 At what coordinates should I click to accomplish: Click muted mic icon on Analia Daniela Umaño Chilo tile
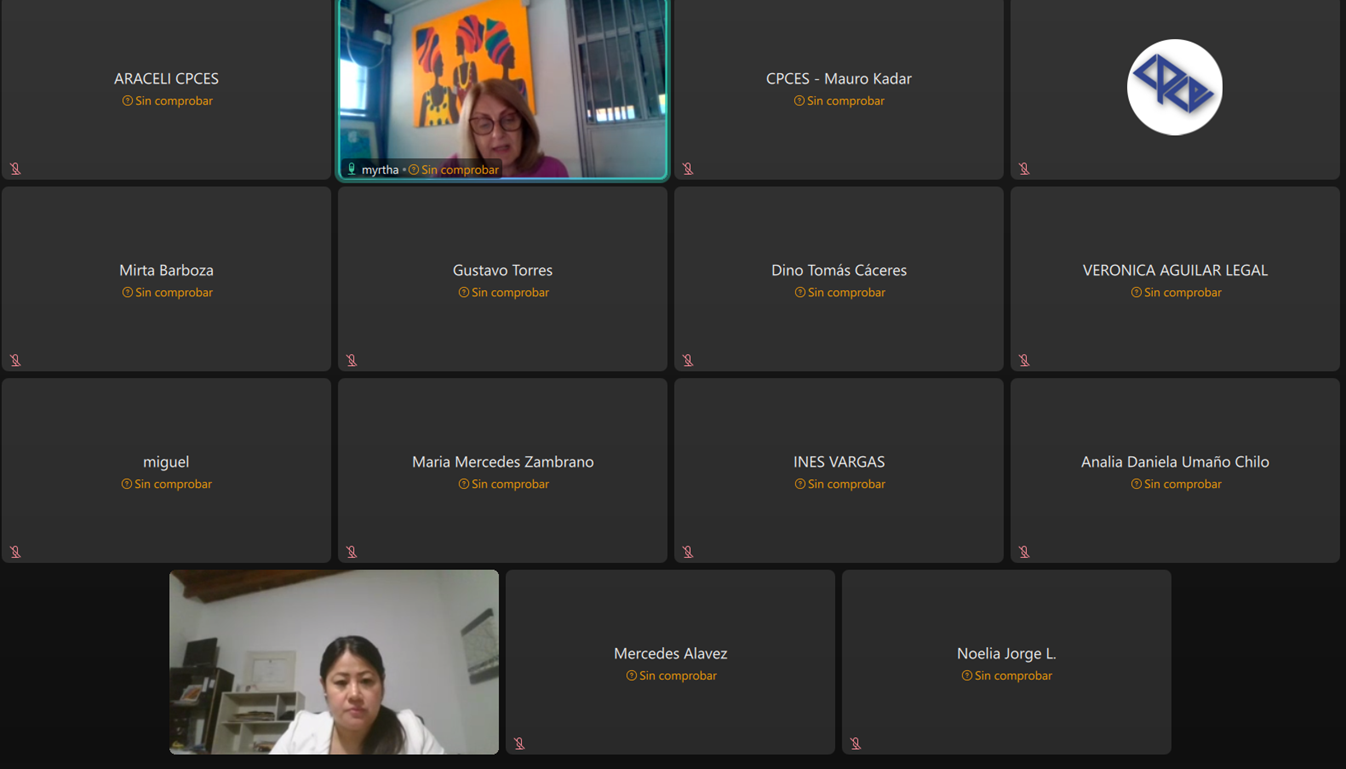point(1024,552)
